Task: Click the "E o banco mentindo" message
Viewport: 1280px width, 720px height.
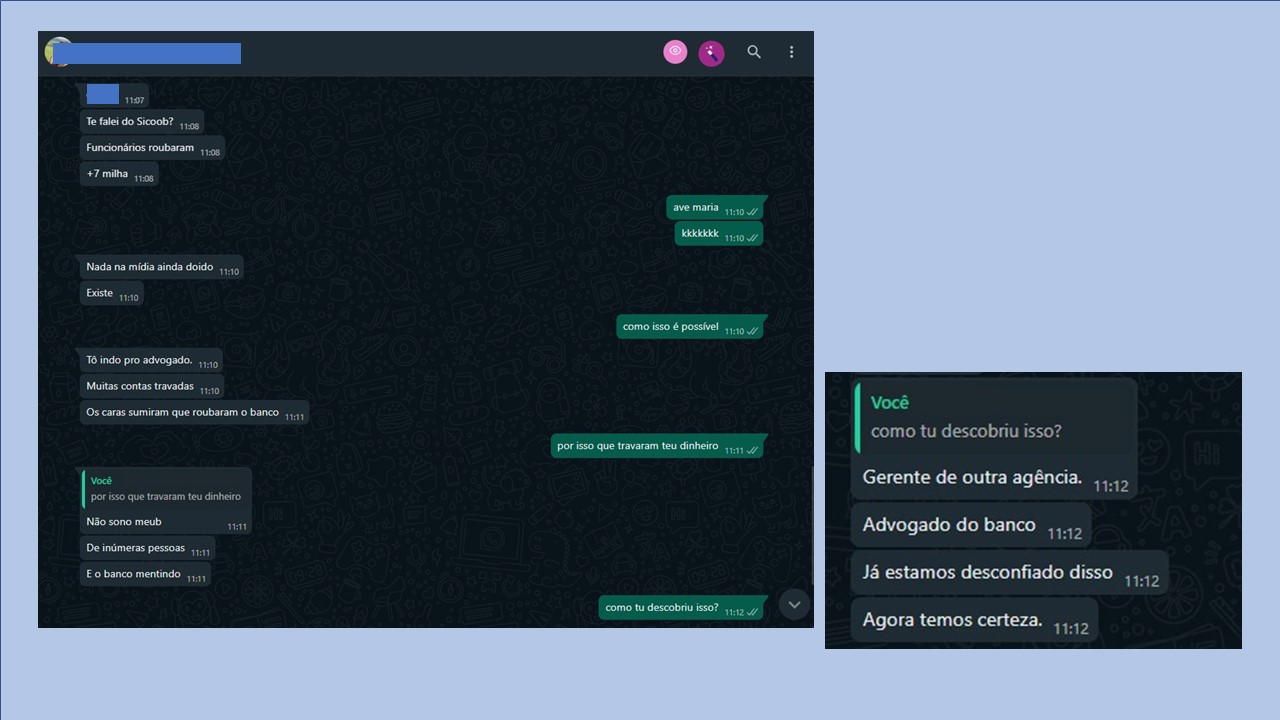Action: tap(133, 575)
